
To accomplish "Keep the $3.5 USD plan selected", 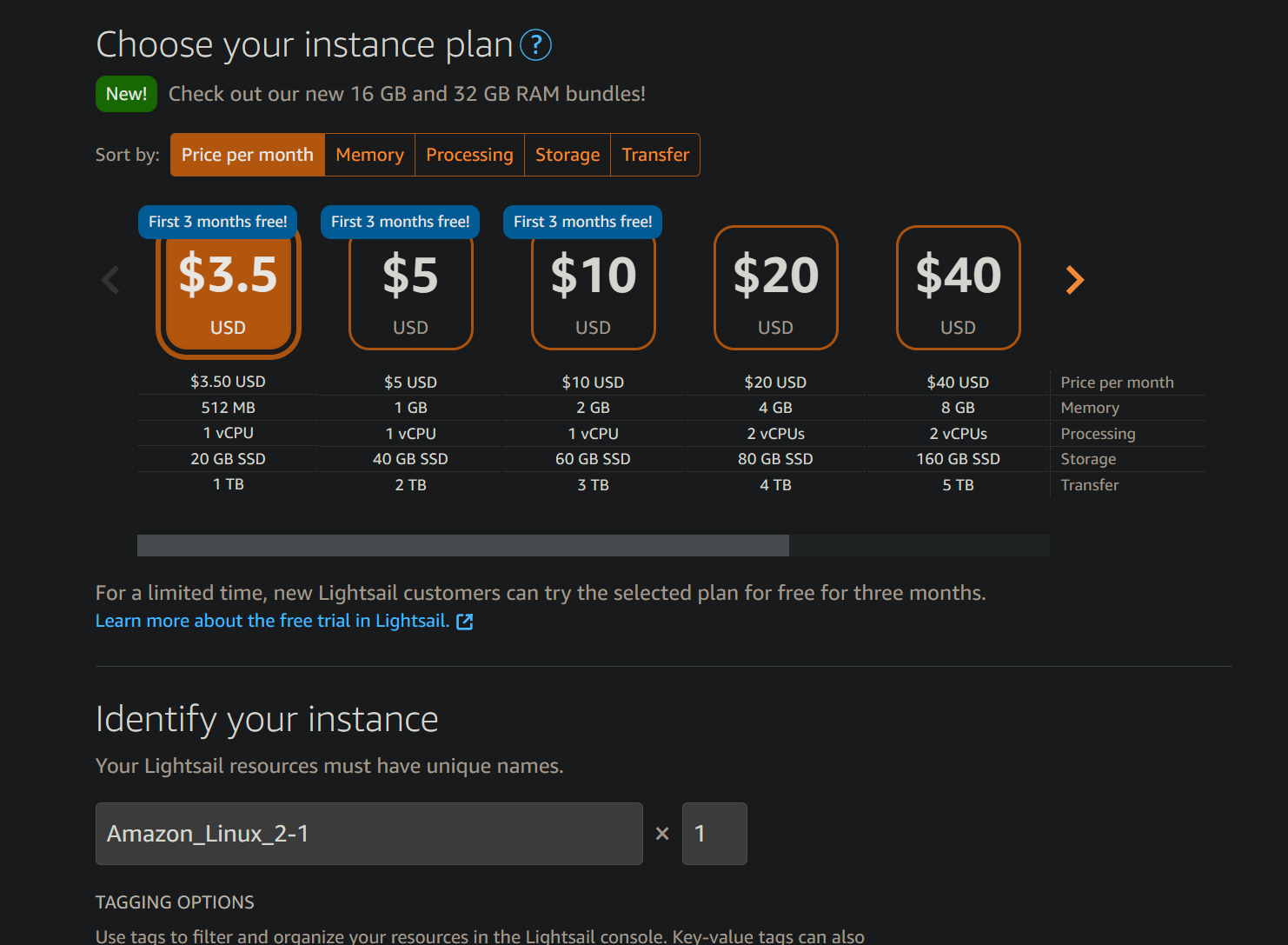I will tap(228, 287).
